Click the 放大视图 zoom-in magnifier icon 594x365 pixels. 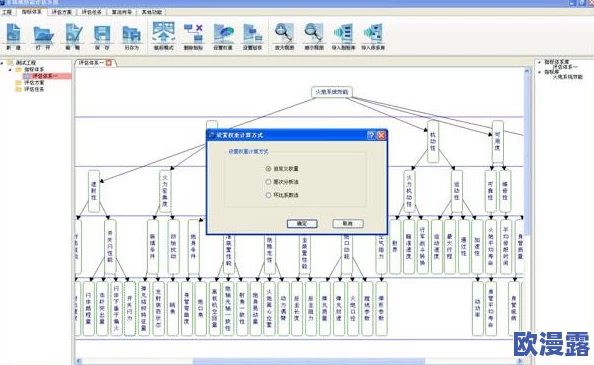coord(284,33)
